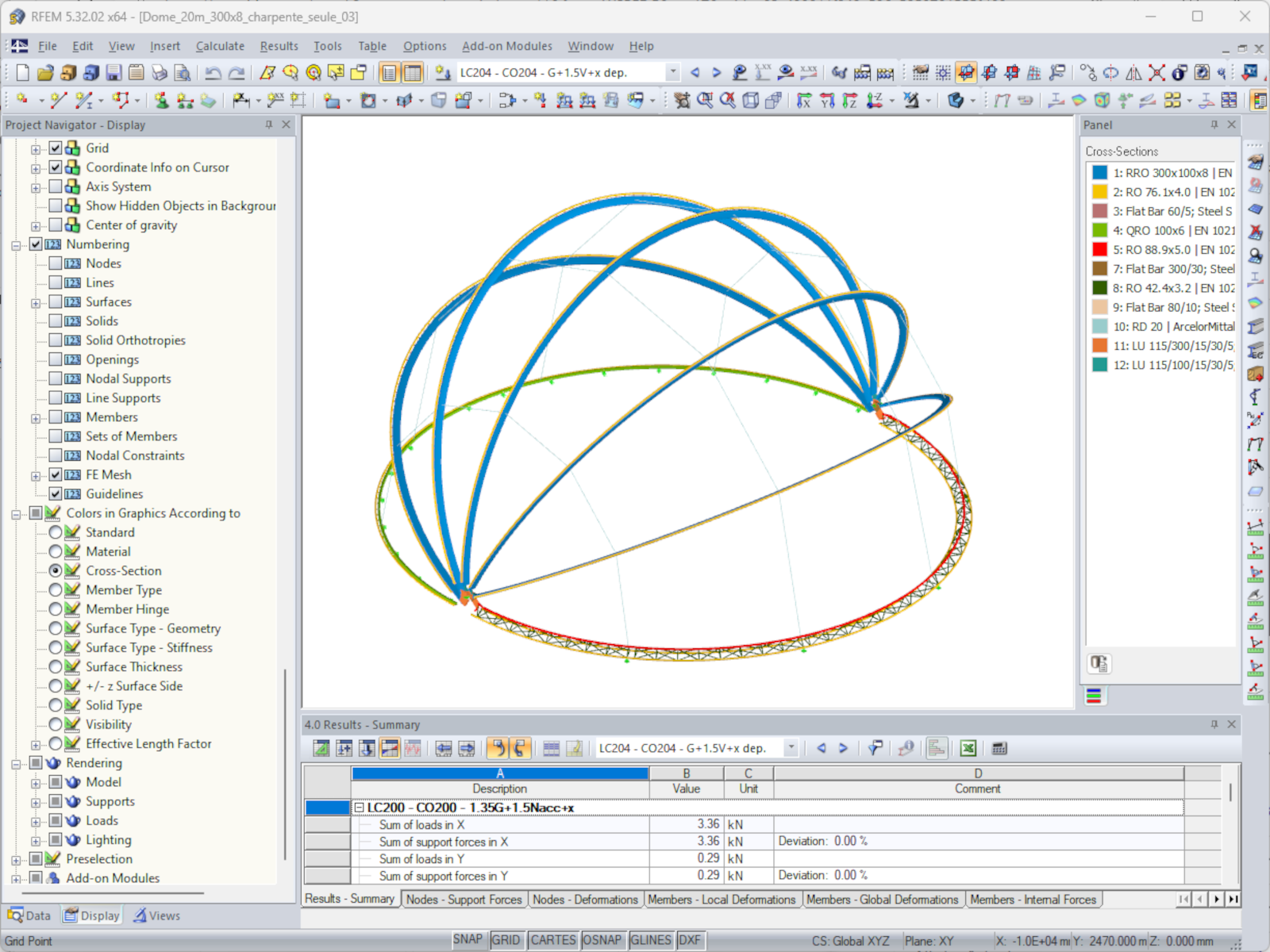1270x952 pixels.
Task: Click the zoom window magnifier icon
Action: coord(704,100)
